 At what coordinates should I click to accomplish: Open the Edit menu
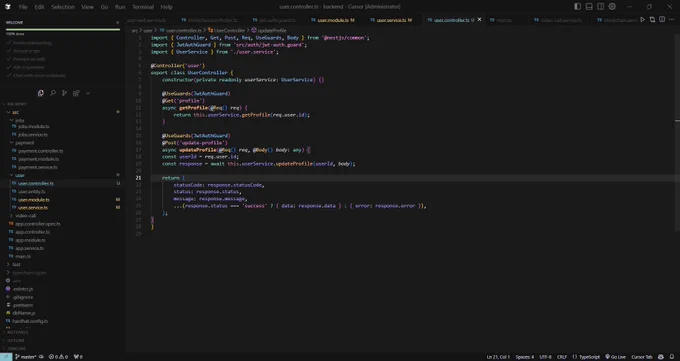click(x=39, y=7)
